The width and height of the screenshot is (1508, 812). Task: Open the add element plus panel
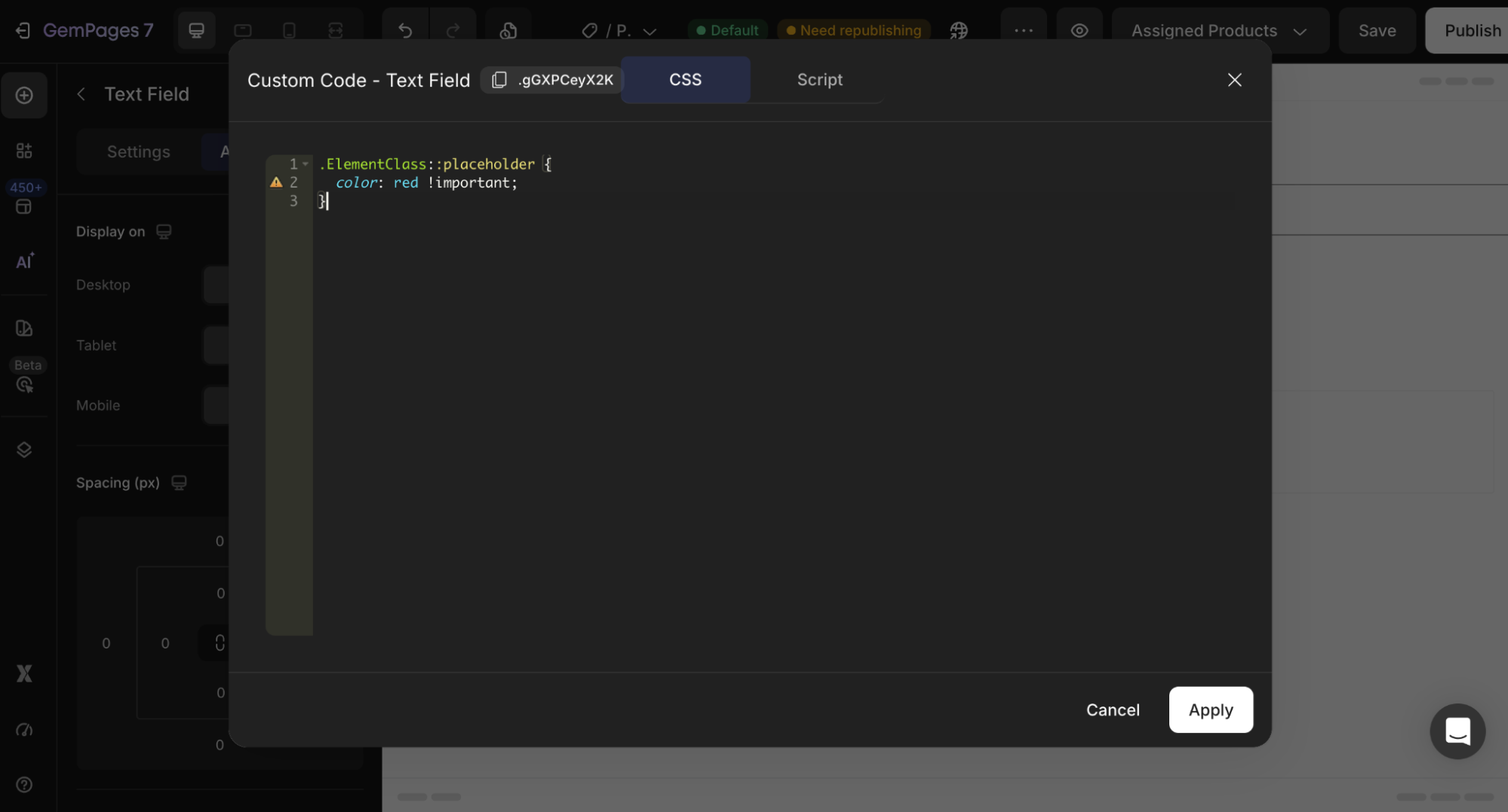[24, 95]
